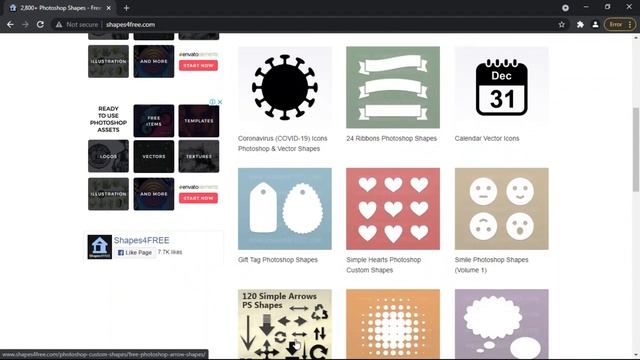Open the Chrome profile avatar icon
The width and height of the screenshot is (640, 360).
click(596, 24)
